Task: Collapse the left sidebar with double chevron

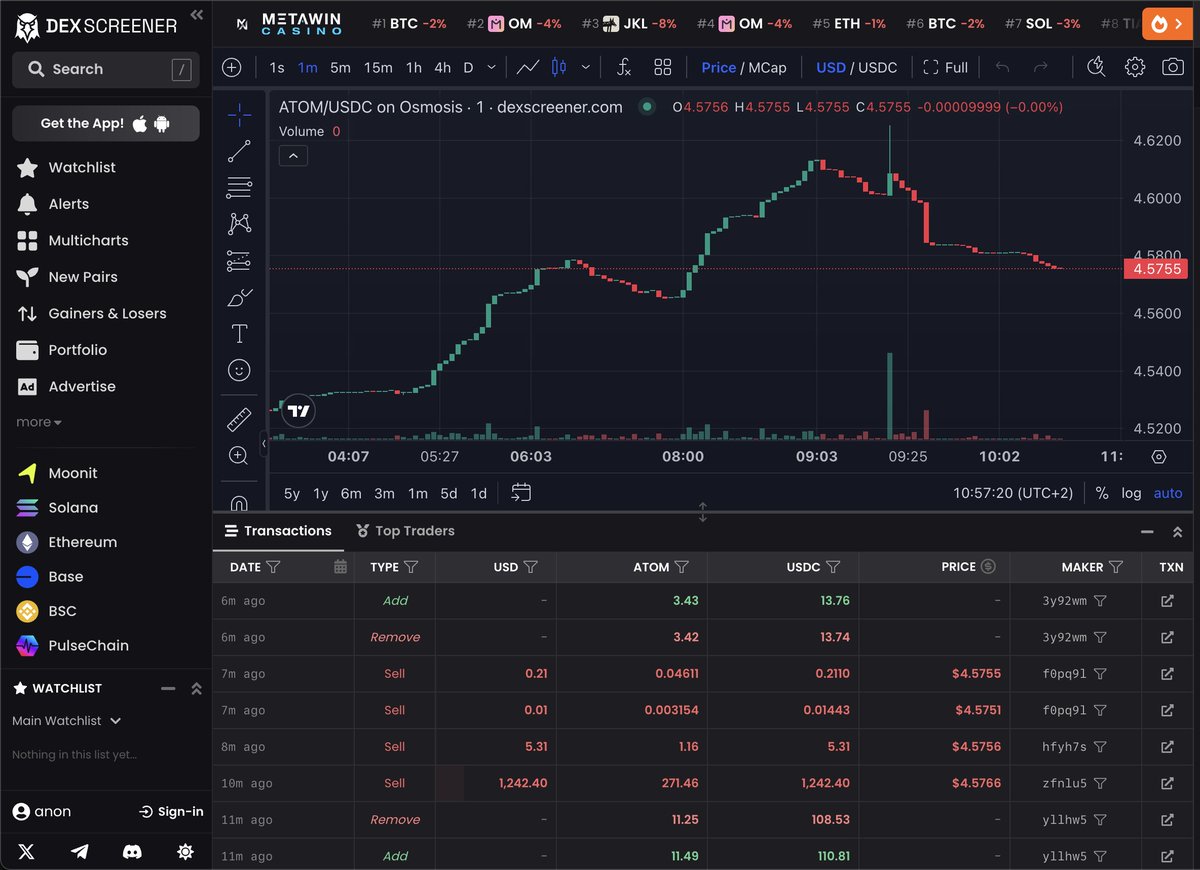Action: pyautogui.click(x=196, y=14)
